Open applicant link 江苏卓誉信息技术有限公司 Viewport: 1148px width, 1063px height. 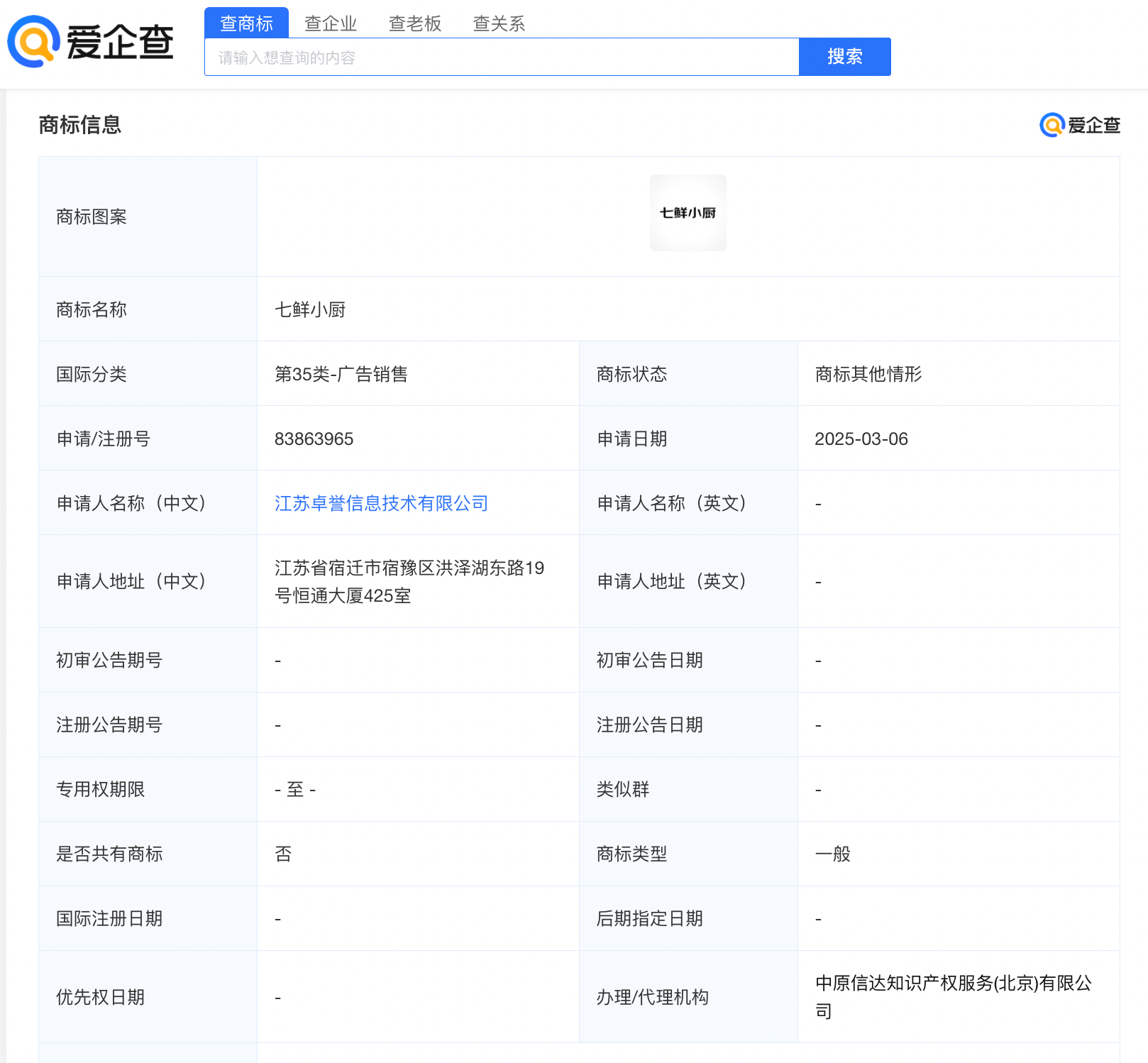click(x=382, y=503)
